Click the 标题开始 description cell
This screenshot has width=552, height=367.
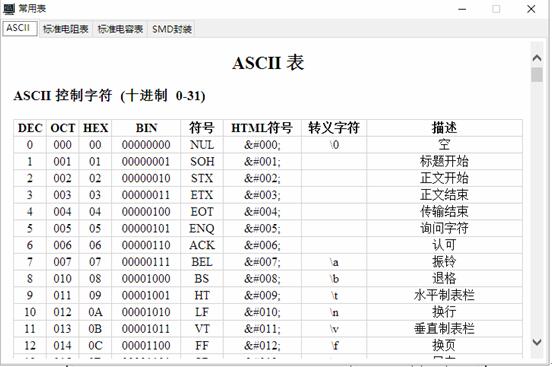pos(444,162)
